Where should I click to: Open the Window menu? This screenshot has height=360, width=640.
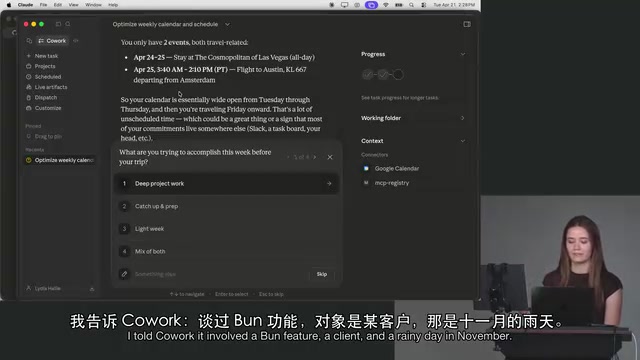click(93, 5)
